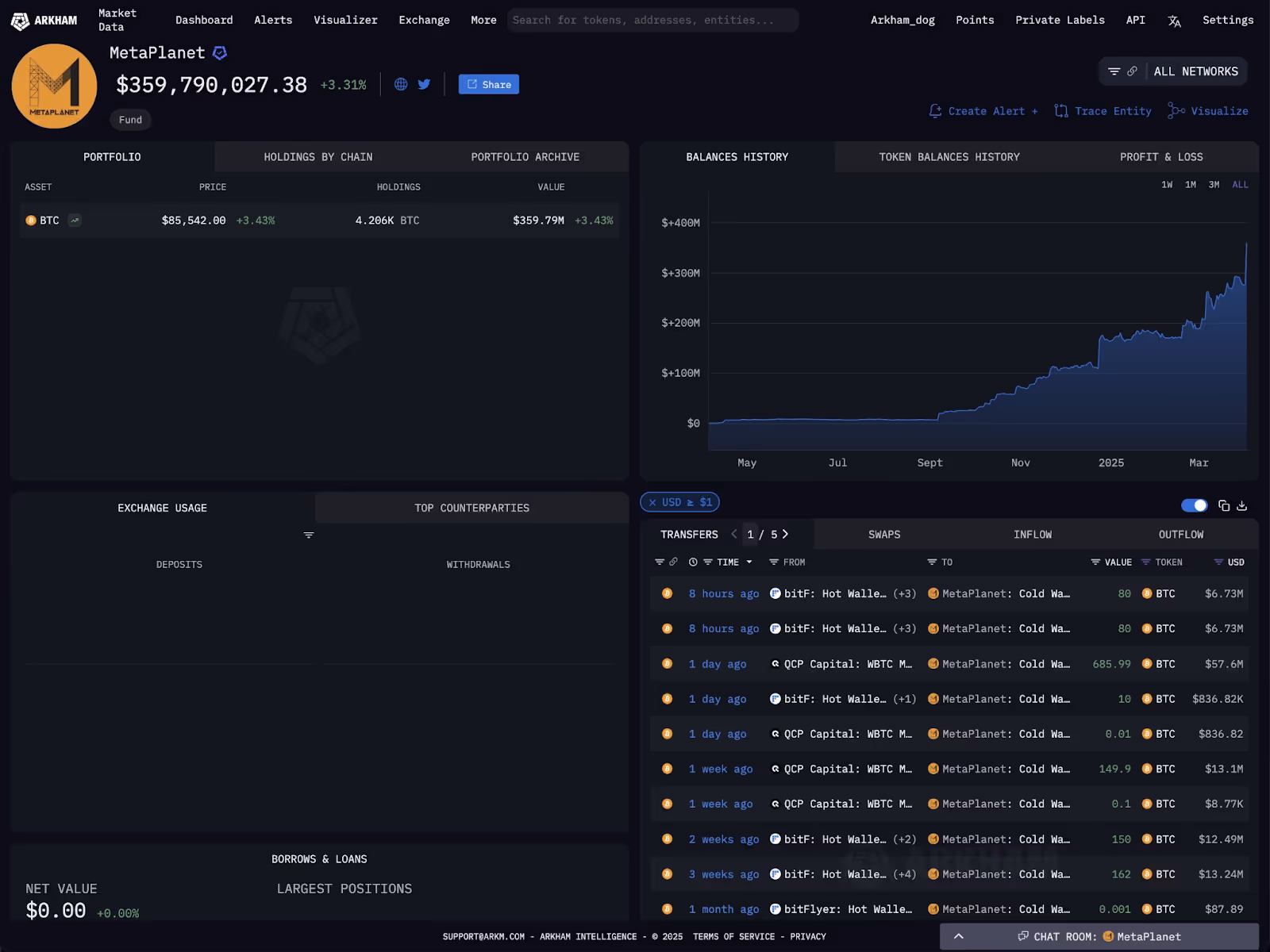The width and height of the screenshot is (1270, 952).
Task: Click chain link icon in transfers header
Action: [x=673, y=562]
